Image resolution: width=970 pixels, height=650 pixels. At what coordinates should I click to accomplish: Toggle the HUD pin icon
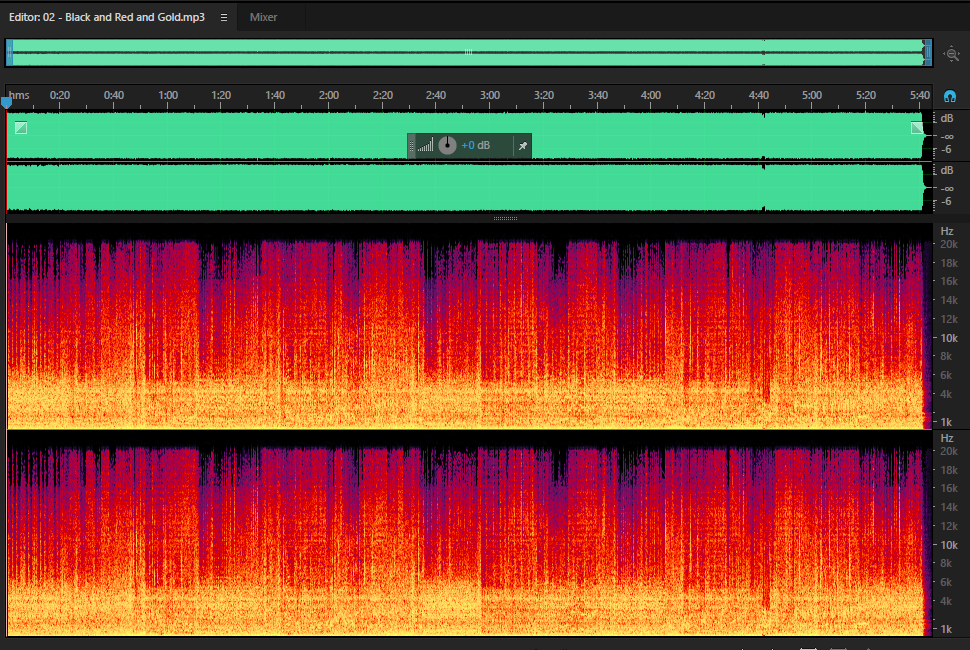pos(523,146)
